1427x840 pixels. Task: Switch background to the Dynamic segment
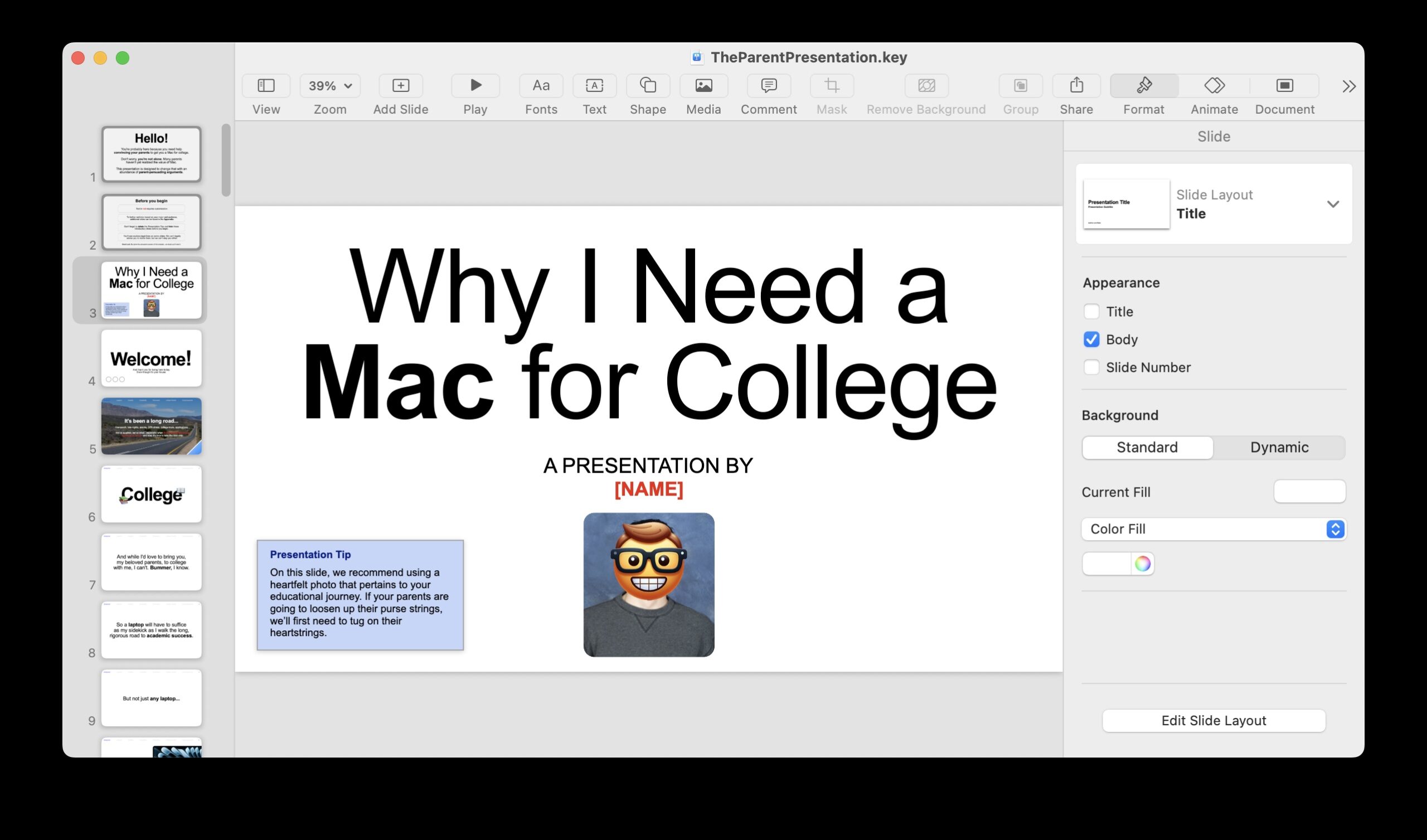click(1279, 448)
